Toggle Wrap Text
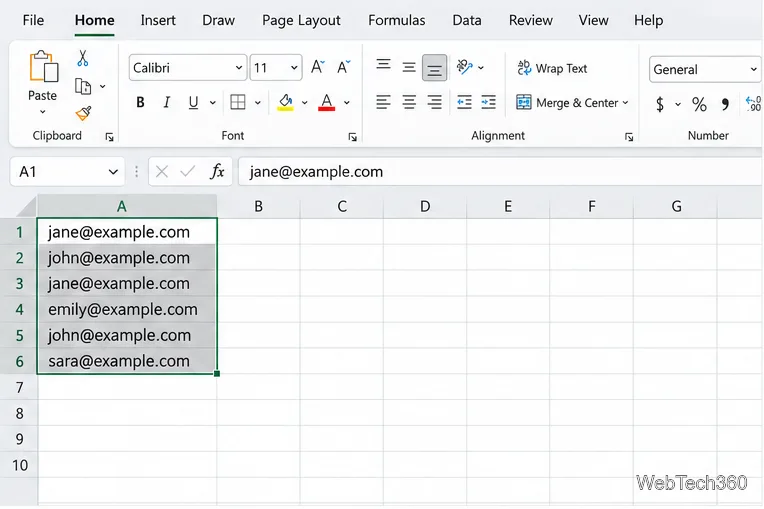The image size is (764, 509). click(x=552, y=68)
